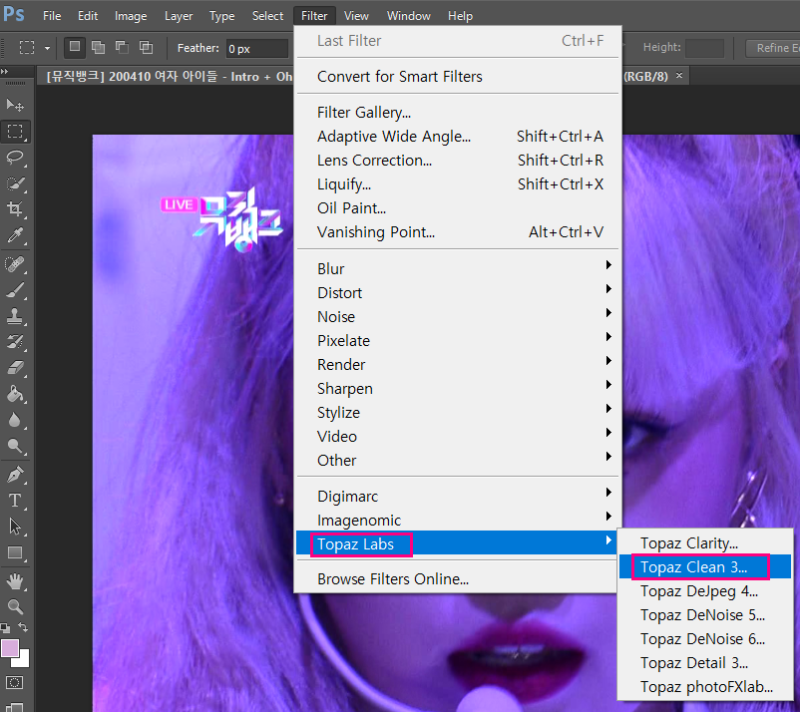Image resolution: width=800 pixels, height=712 pixels.
Task: Select the Horizontal Type tool
Action: pyautogui.click(x=15, y=501)
